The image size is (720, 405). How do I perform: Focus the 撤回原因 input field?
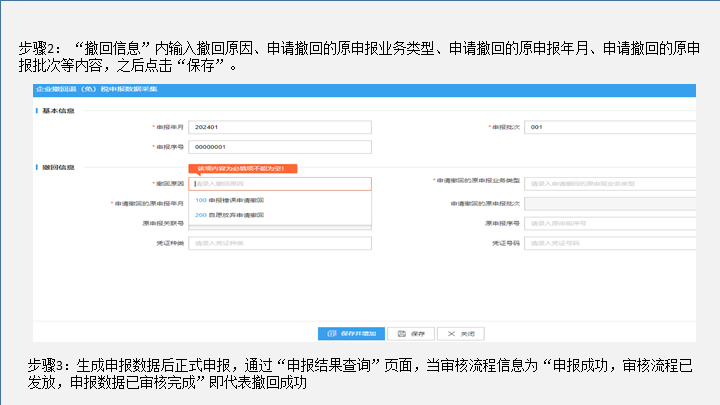tap(280, 184)
